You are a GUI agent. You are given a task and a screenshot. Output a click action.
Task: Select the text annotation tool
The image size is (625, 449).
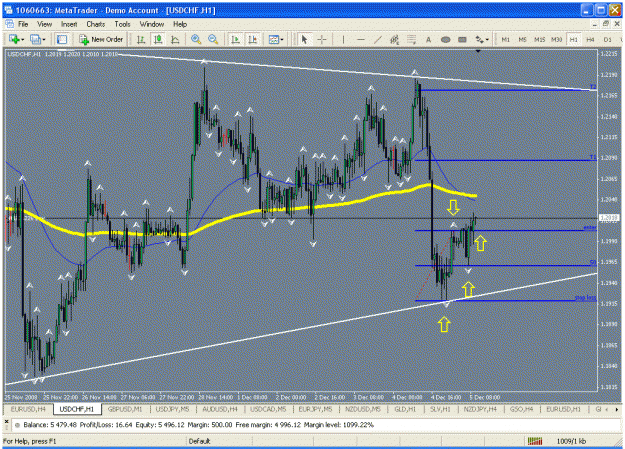point(428,39)
